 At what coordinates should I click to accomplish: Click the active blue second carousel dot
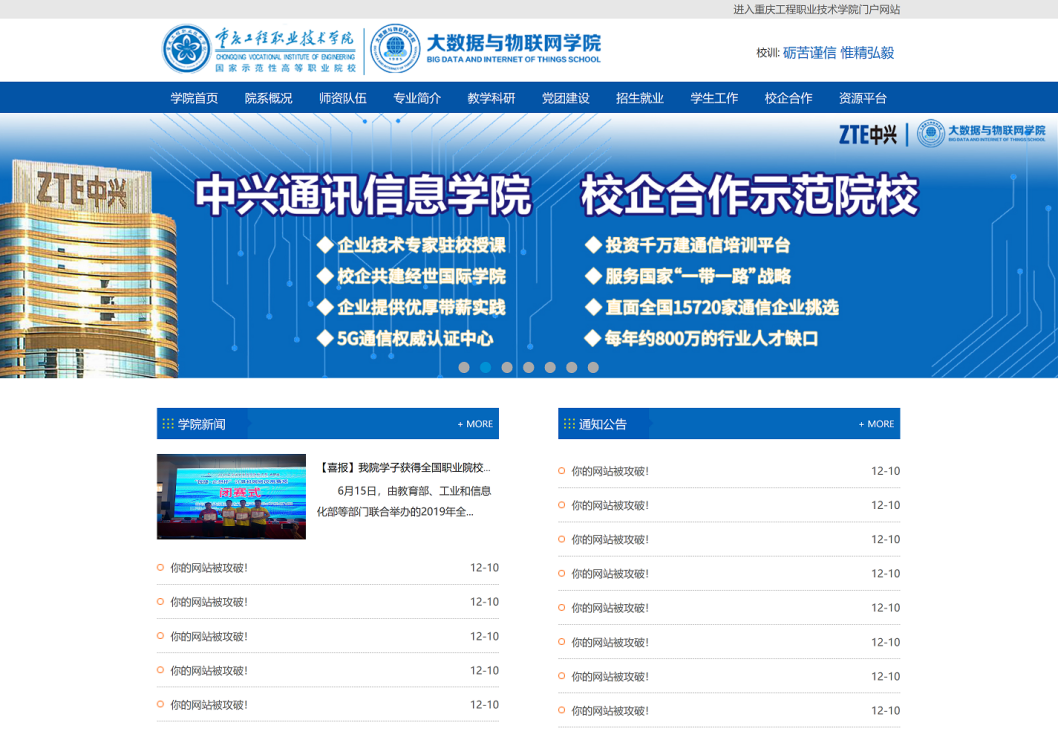486,367
